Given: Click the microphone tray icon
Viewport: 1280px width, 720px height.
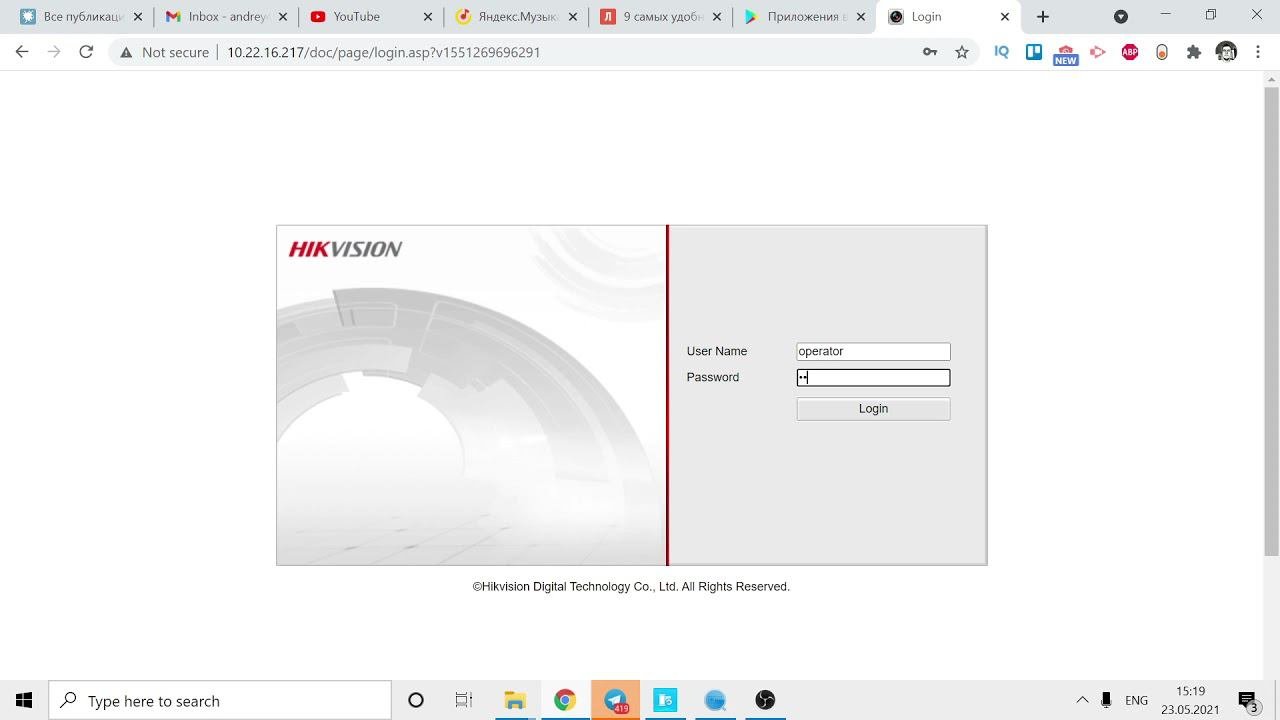Looking at the screenshot, I should tap(1107, 700).
